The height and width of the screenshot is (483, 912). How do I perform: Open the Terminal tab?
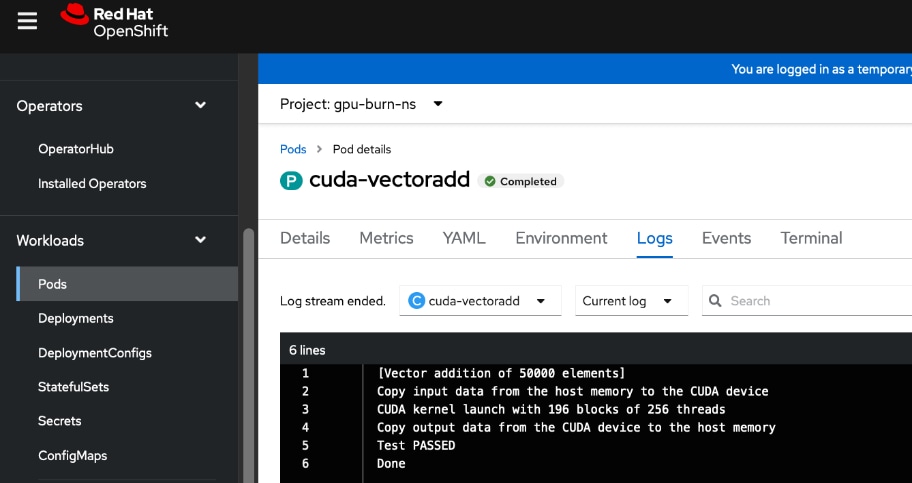[811, 238]
